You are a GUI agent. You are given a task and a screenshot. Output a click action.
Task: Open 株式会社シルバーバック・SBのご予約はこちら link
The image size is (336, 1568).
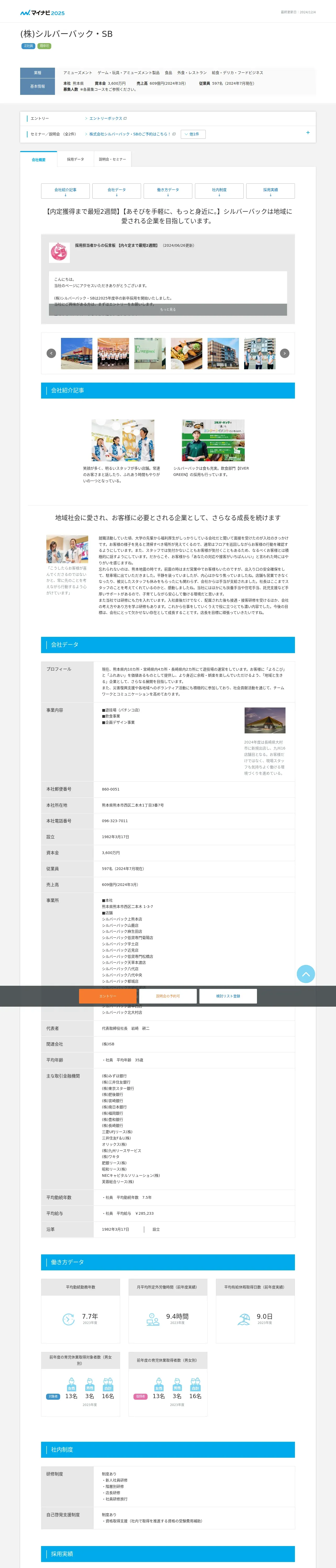(x=132, y=134)
